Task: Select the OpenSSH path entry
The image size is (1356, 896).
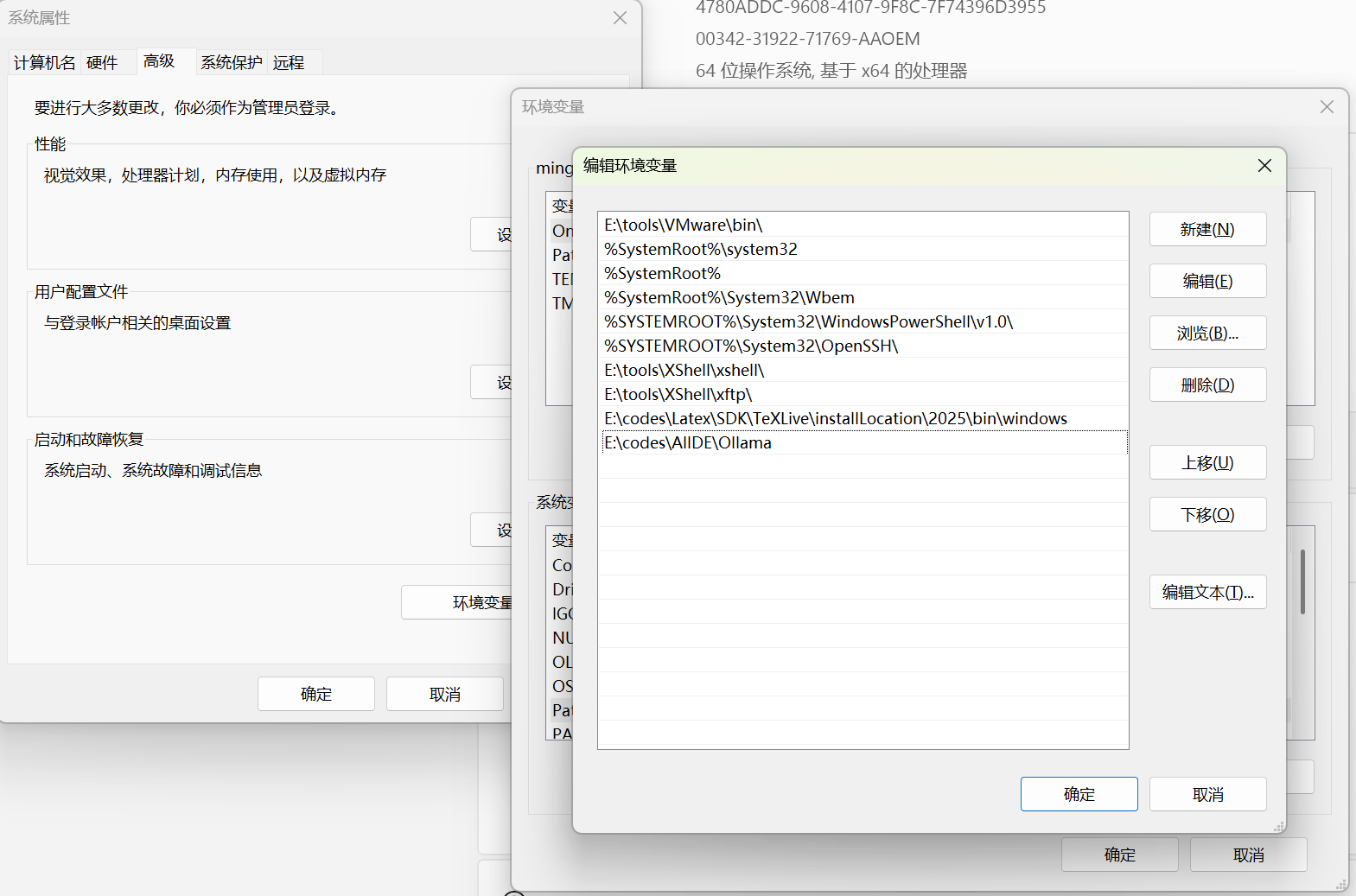Action: click(751, 346)
